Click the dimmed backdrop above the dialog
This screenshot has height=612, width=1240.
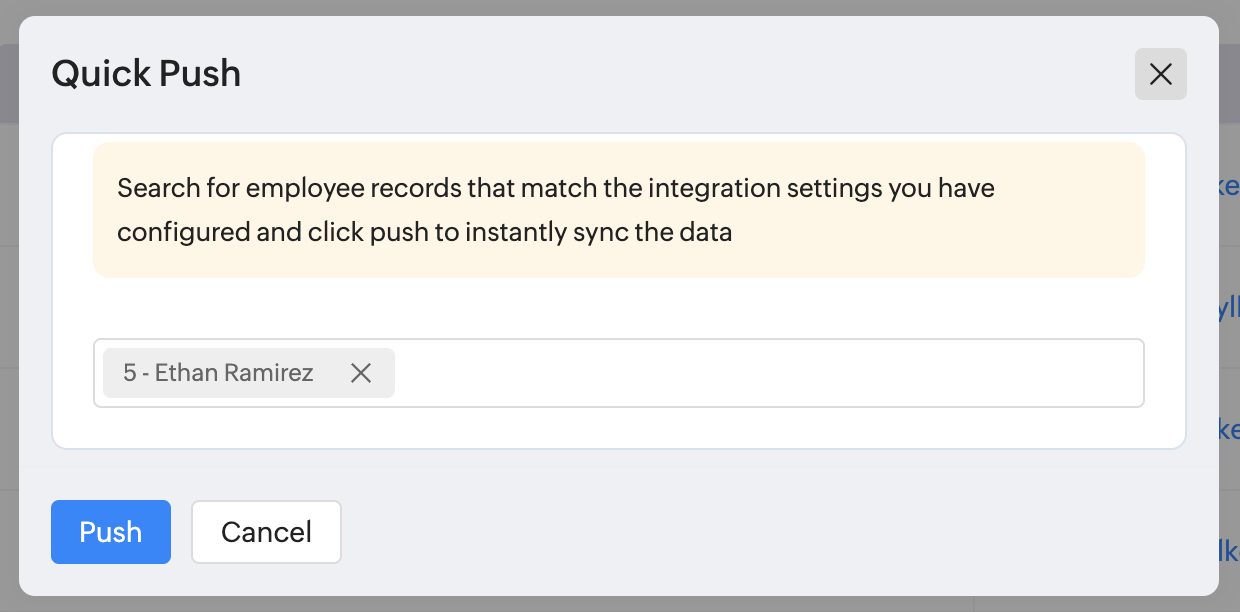[x=620, y=7]
